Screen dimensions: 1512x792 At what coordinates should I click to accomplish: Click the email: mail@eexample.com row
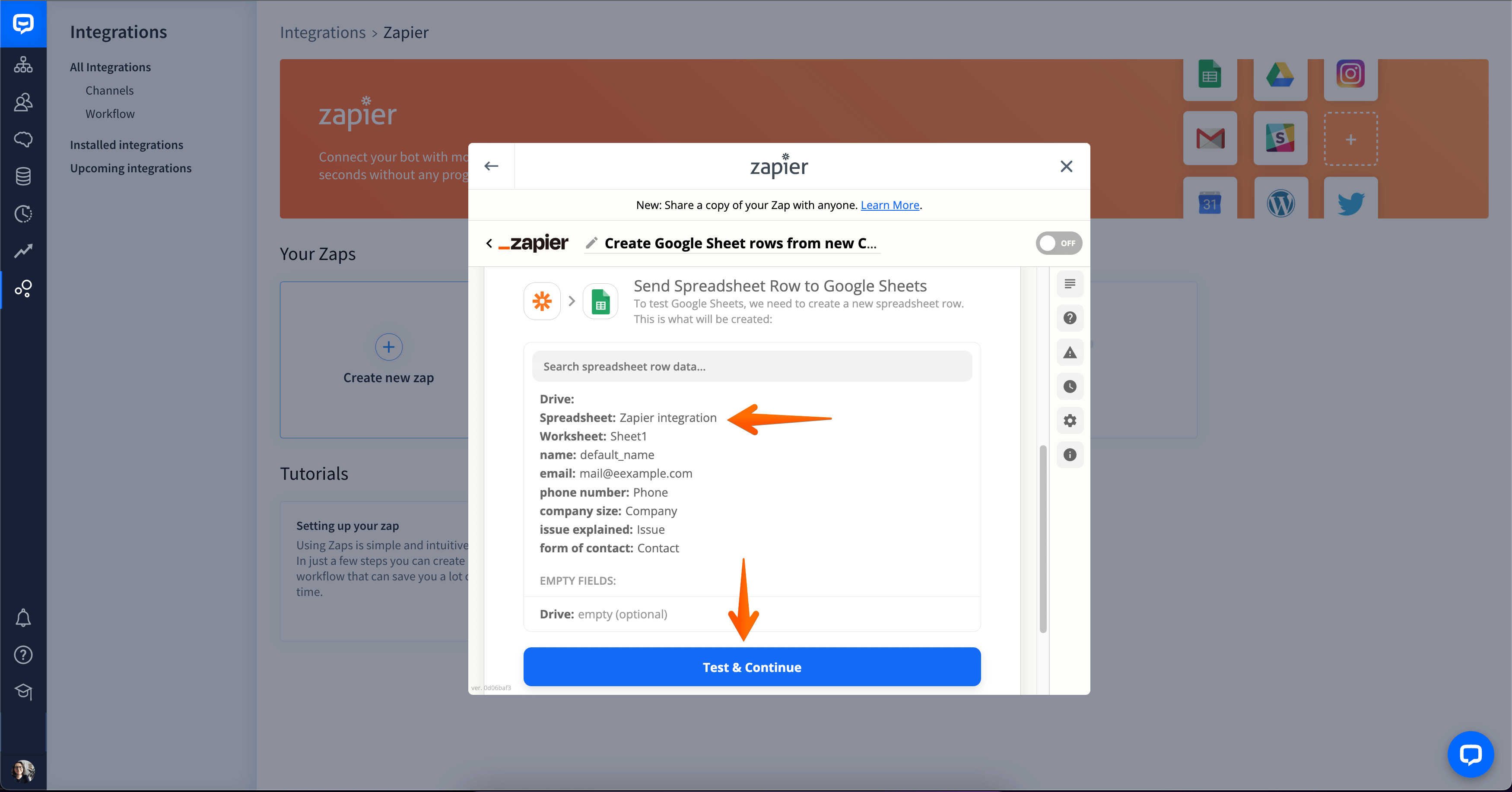pyautogui.click(x=616, y=473)
